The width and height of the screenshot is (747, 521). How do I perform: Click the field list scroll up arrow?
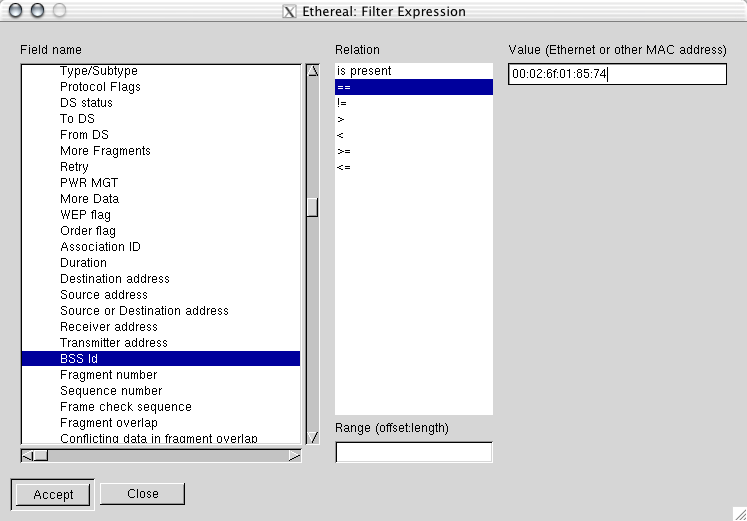[x=313, y=71]
